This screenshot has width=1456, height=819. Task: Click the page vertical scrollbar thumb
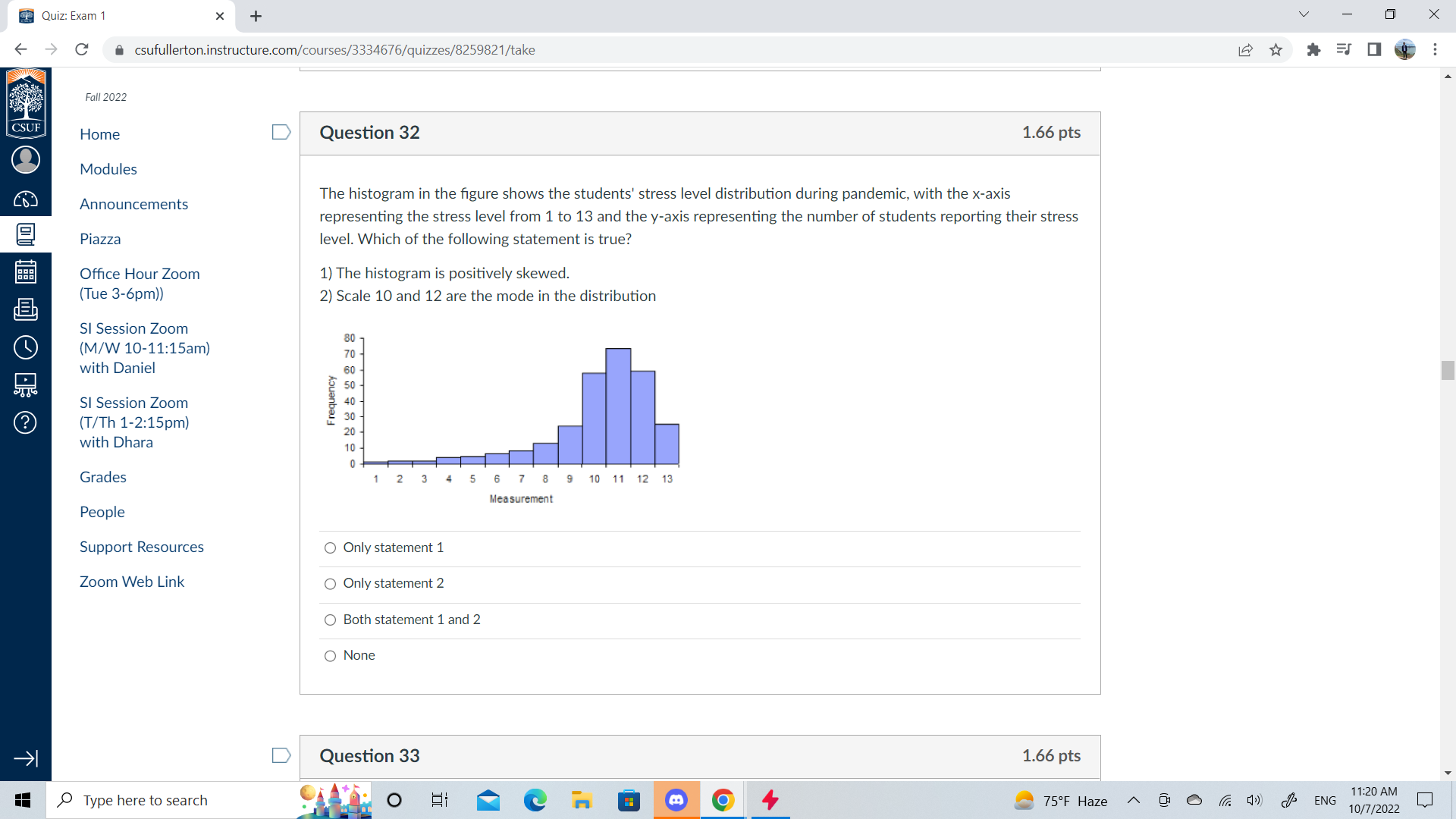[1447, 371]
